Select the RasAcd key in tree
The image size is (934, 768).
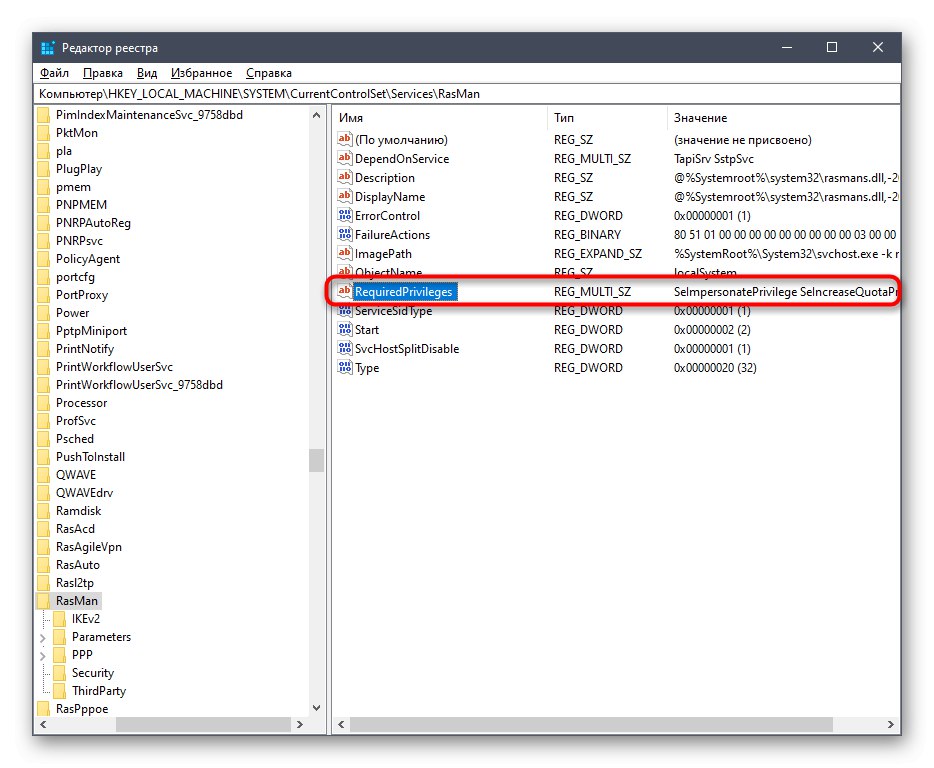[75, 528]
